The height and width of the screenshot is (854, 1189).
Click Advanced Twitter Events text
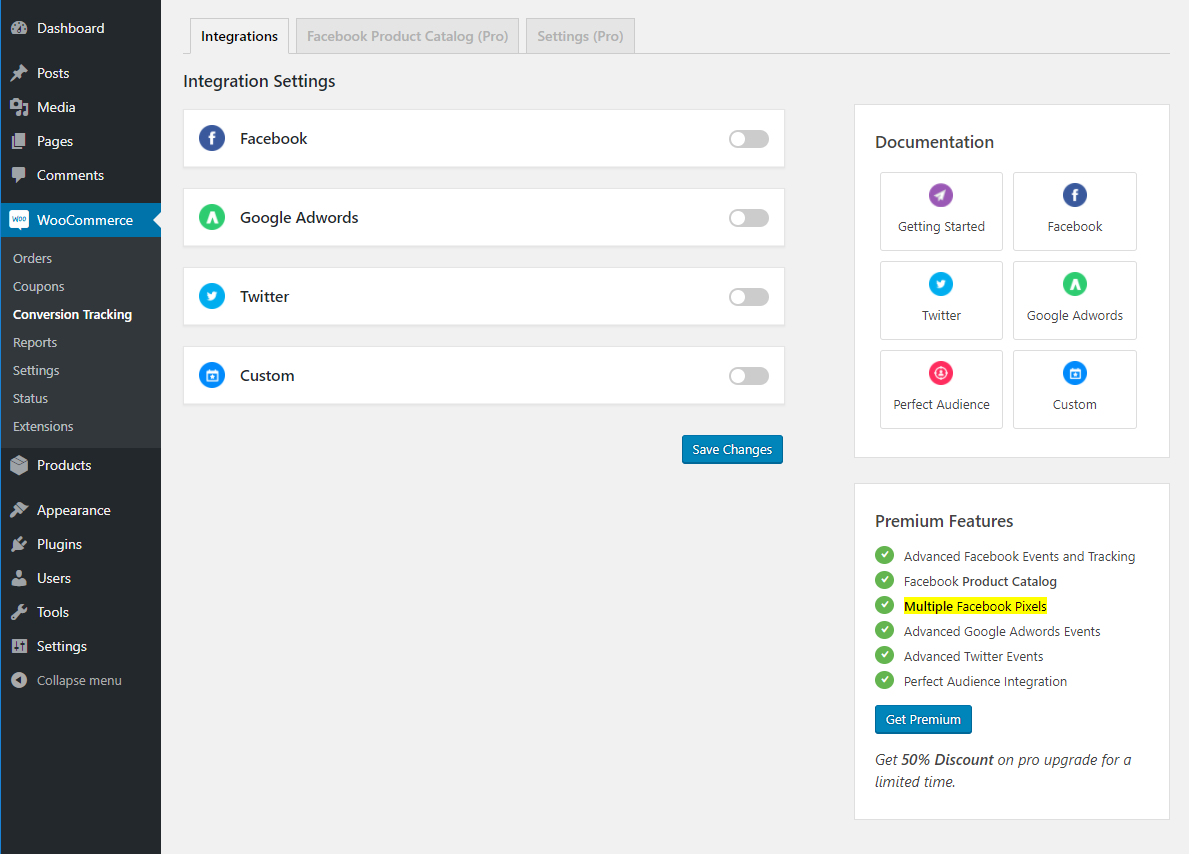tap(973, 656)
